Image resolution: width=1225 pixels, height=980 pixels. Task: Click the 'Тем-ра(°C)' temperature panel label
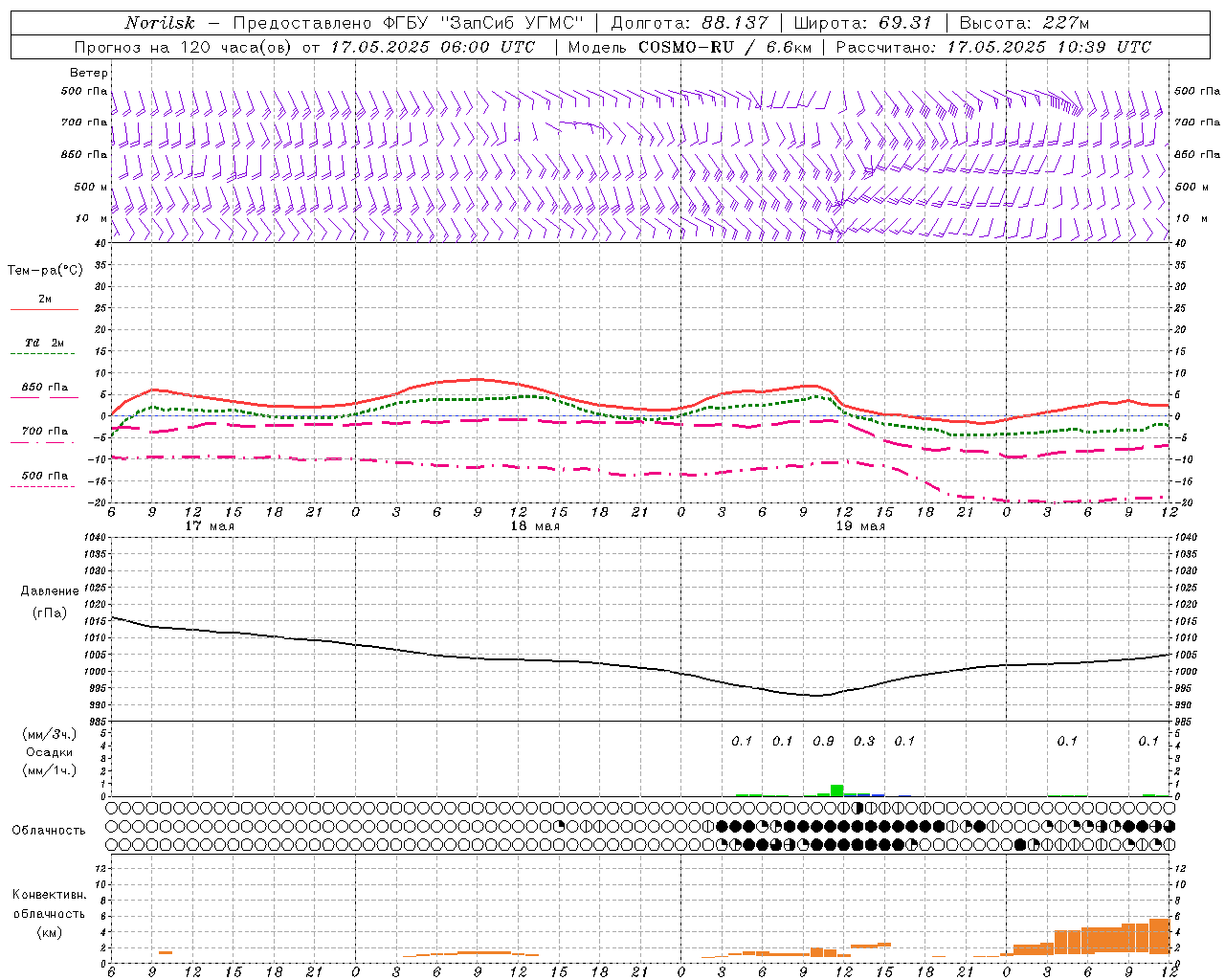point(45,271)
